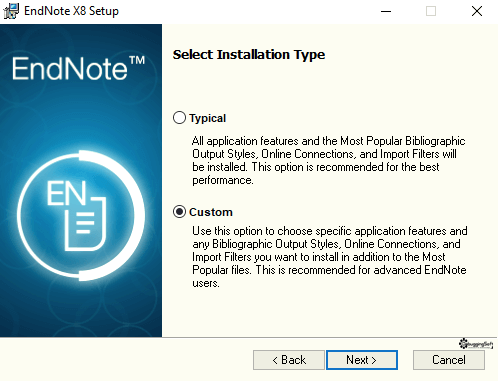Viewport: 498px width, 381px height.
Task: Click the EndNote X8 Setup title text
Action: click(71, 11)
